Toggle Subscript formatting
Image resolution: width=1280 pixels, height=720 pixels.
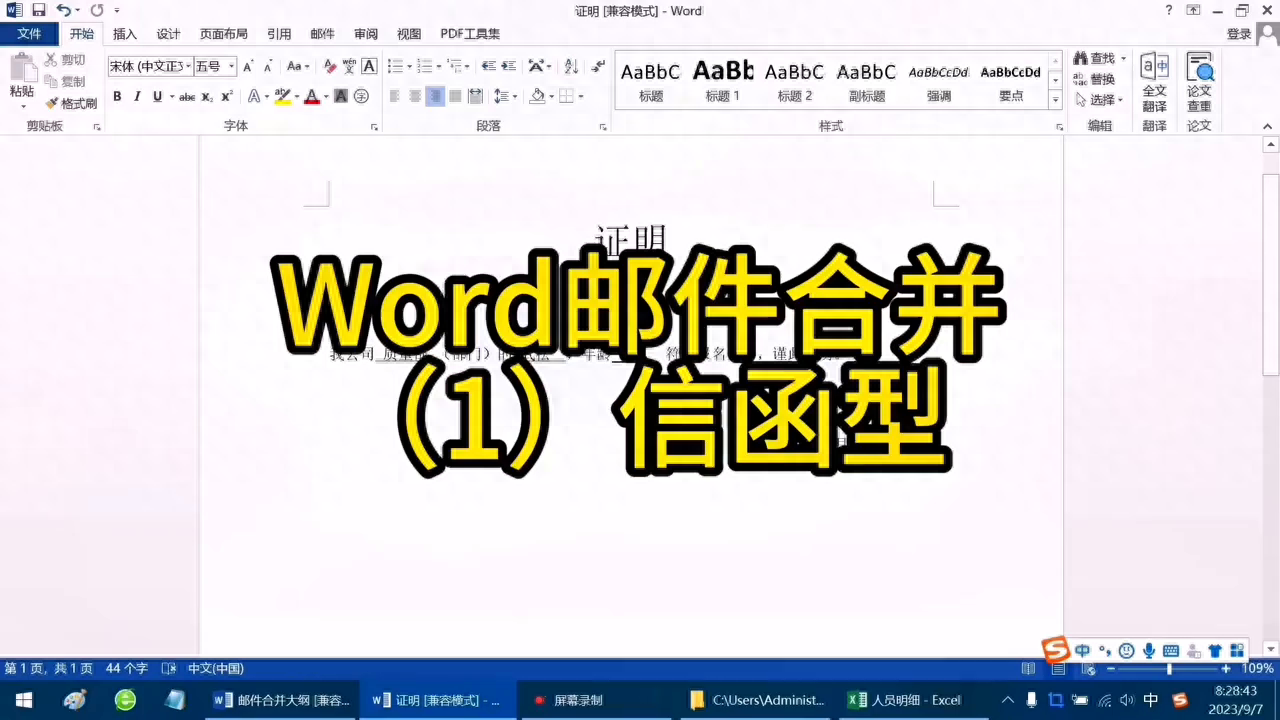(x=207, y=96)
